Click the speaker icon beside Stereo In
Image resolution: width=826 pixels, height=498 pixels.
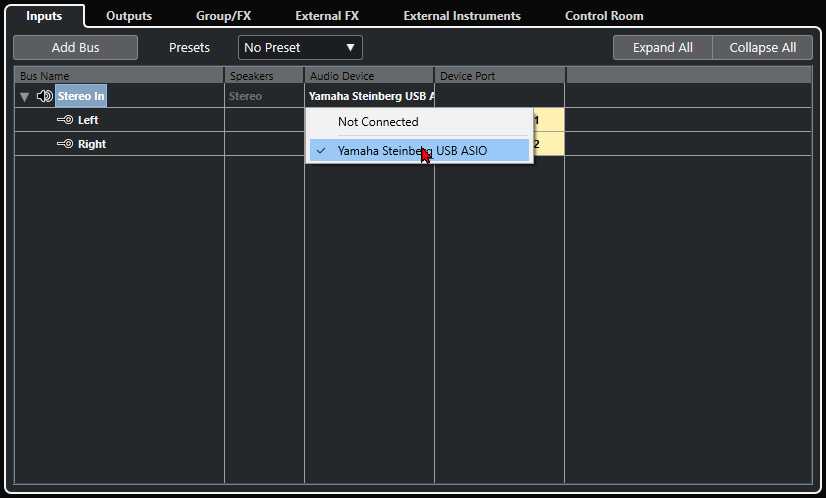pos(44,97)
